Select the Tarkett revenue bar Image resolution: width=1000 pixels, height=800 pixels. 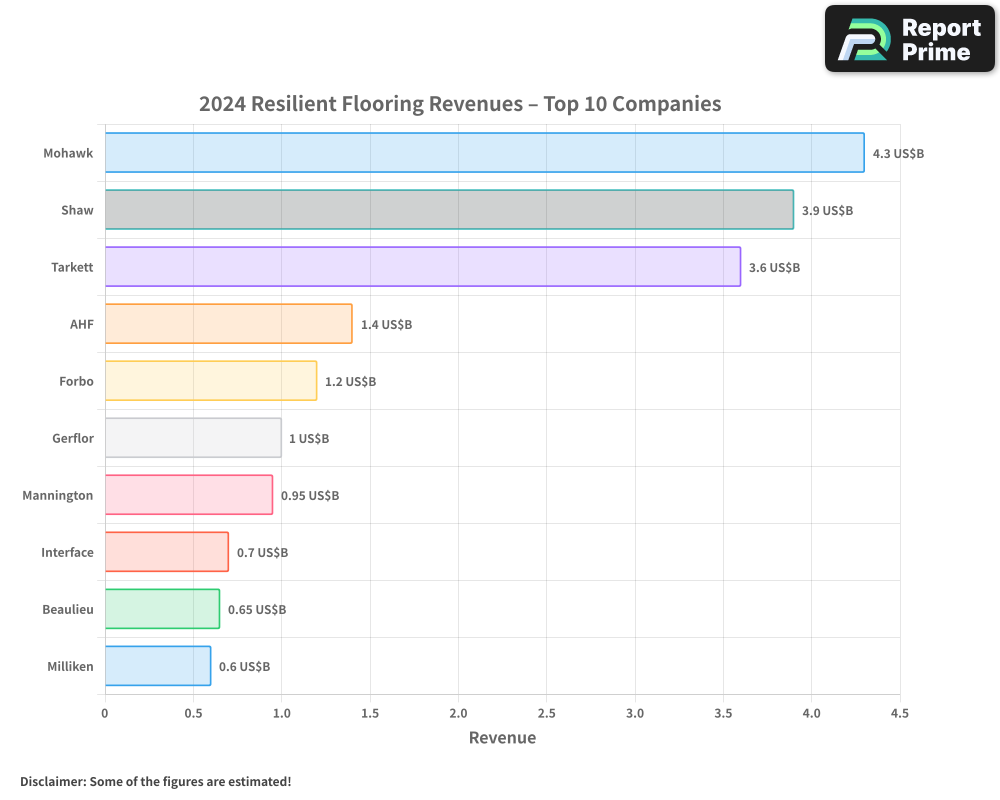(x=420, y=267)
